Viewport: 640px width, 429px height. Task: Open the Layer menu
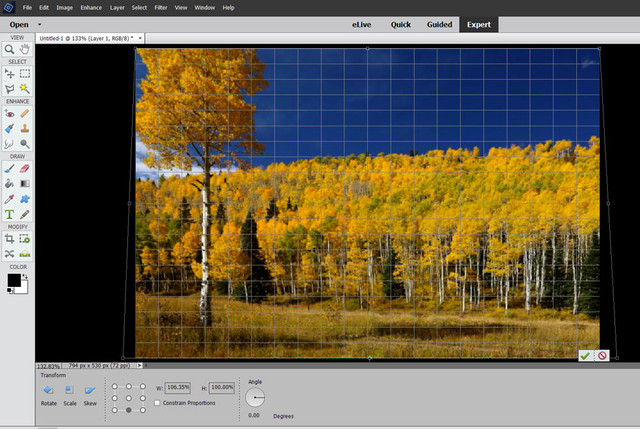[x=117, y=7]
